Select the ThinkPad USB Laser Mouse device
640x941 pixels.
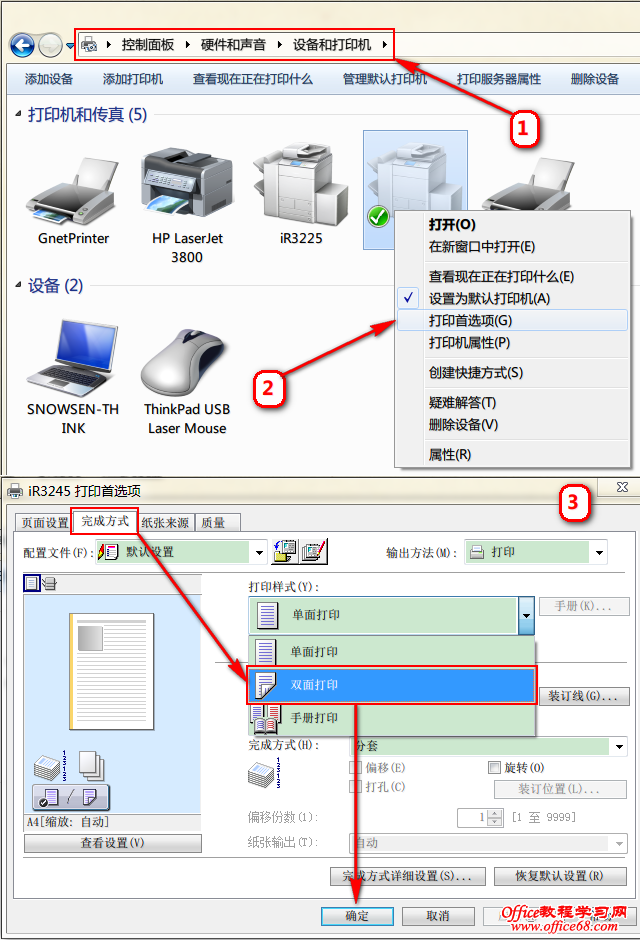[186, 363]
